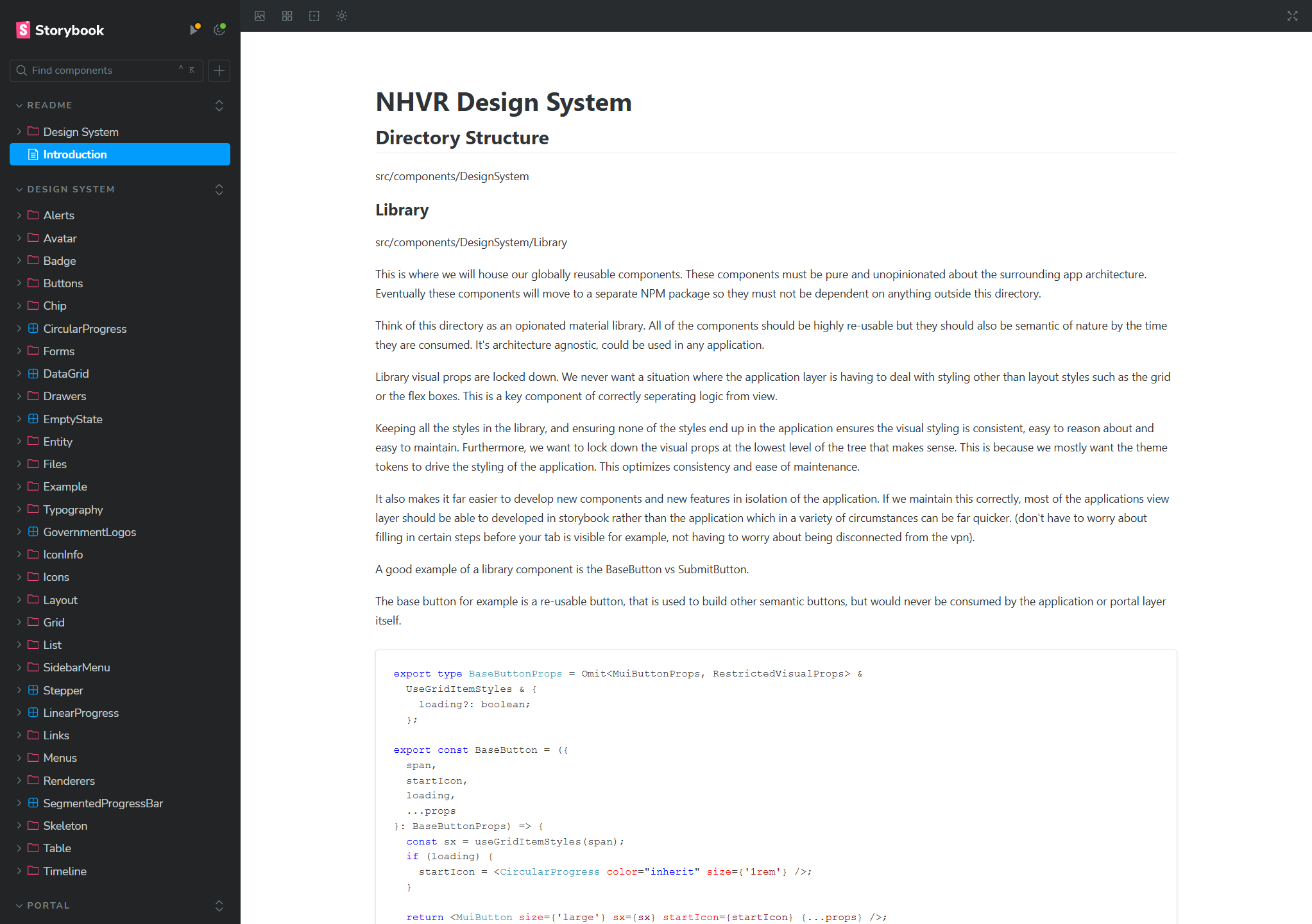Image resolution: width=1312 pixels, height=924 pixels.
Task: Enter full screen with the expand icon
Action: coord(1292,16)
